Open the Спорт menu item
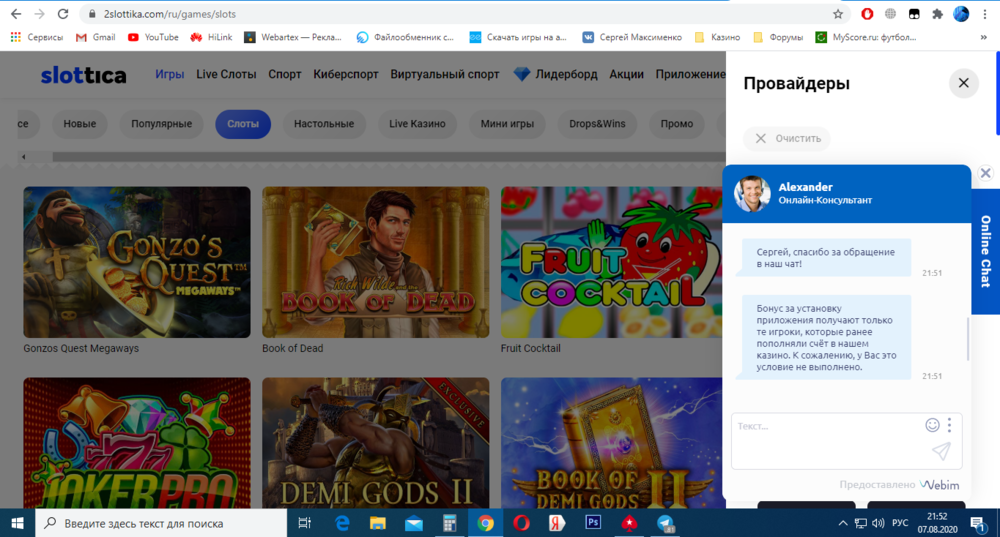1000x537 pixels. point(284,74)
